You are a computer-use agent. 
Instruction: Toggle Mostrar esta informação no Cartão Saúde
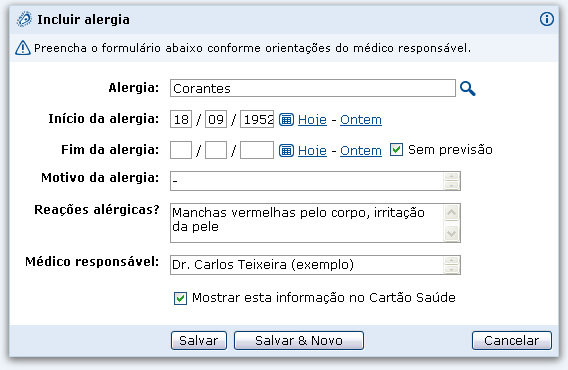coord(180,298)
